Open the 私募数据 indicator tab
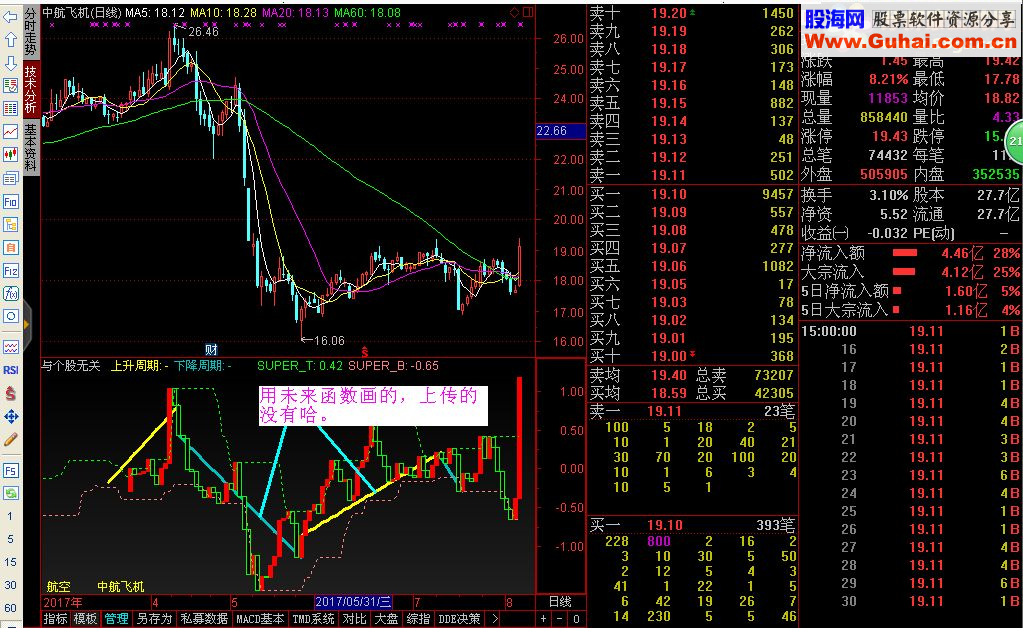 click(204, 619)
